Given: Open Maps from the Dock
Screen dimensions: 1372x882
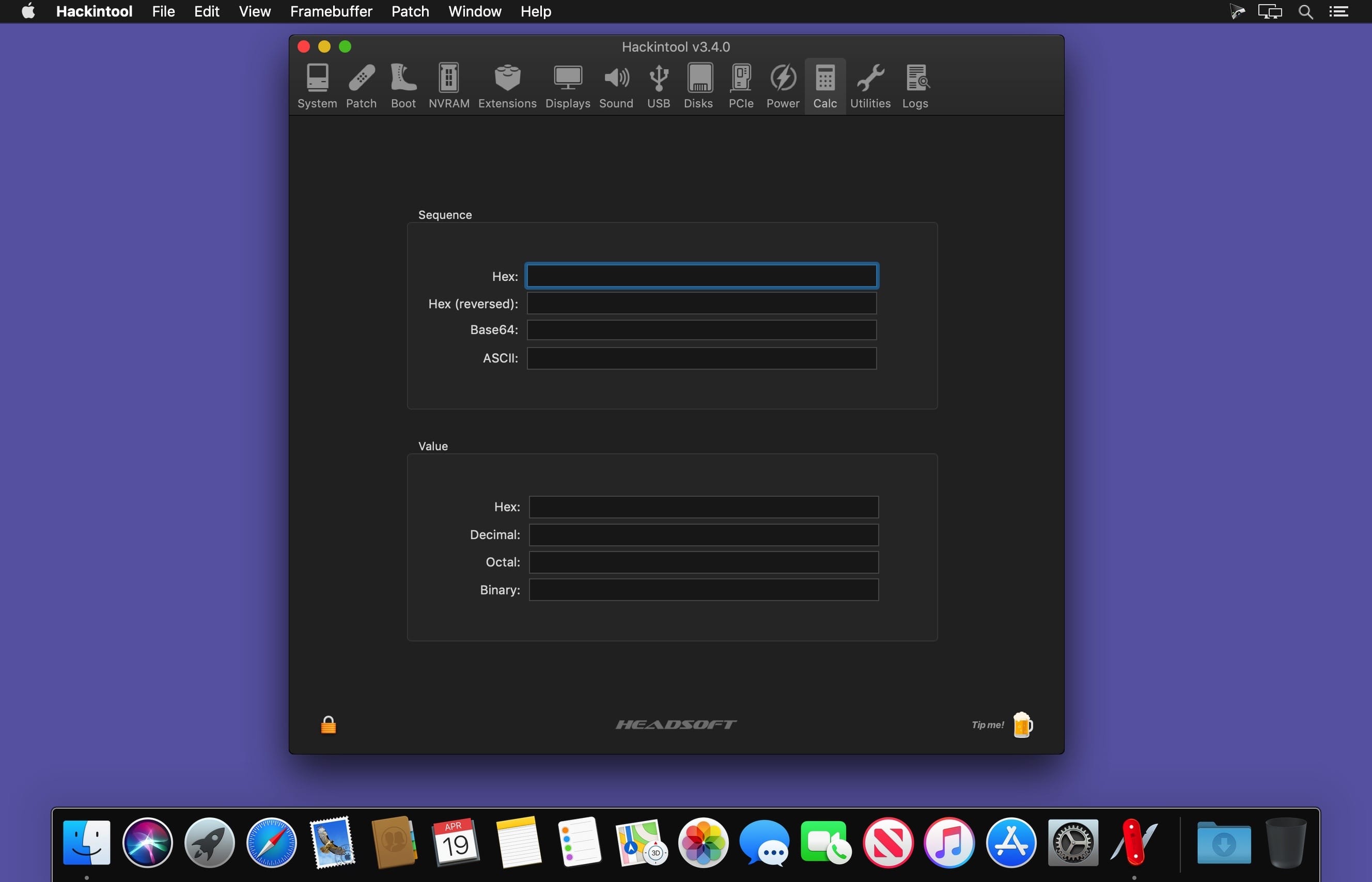Looking at the screenshot, I should click(642, 842).
